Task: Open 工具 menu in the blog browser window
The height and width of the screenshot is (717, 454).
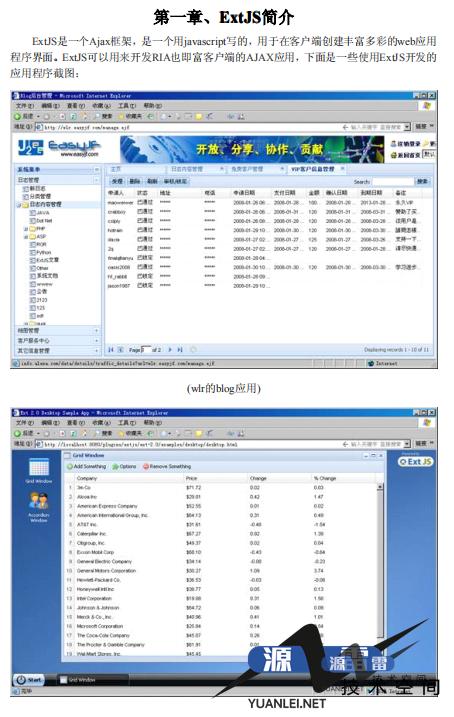Action: point(127,106)
